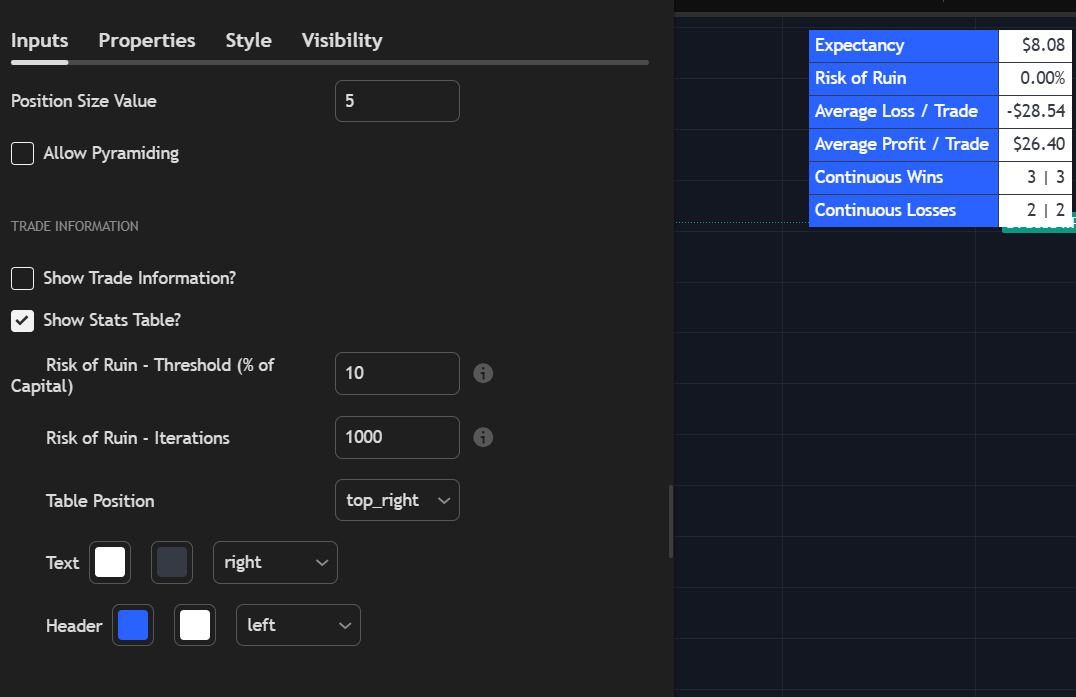Image resolution: width=1076 pixels, height=697 pixels.
Task: Edit the Risk of Ruin Iterations field
Action: (x=396, y=437)
